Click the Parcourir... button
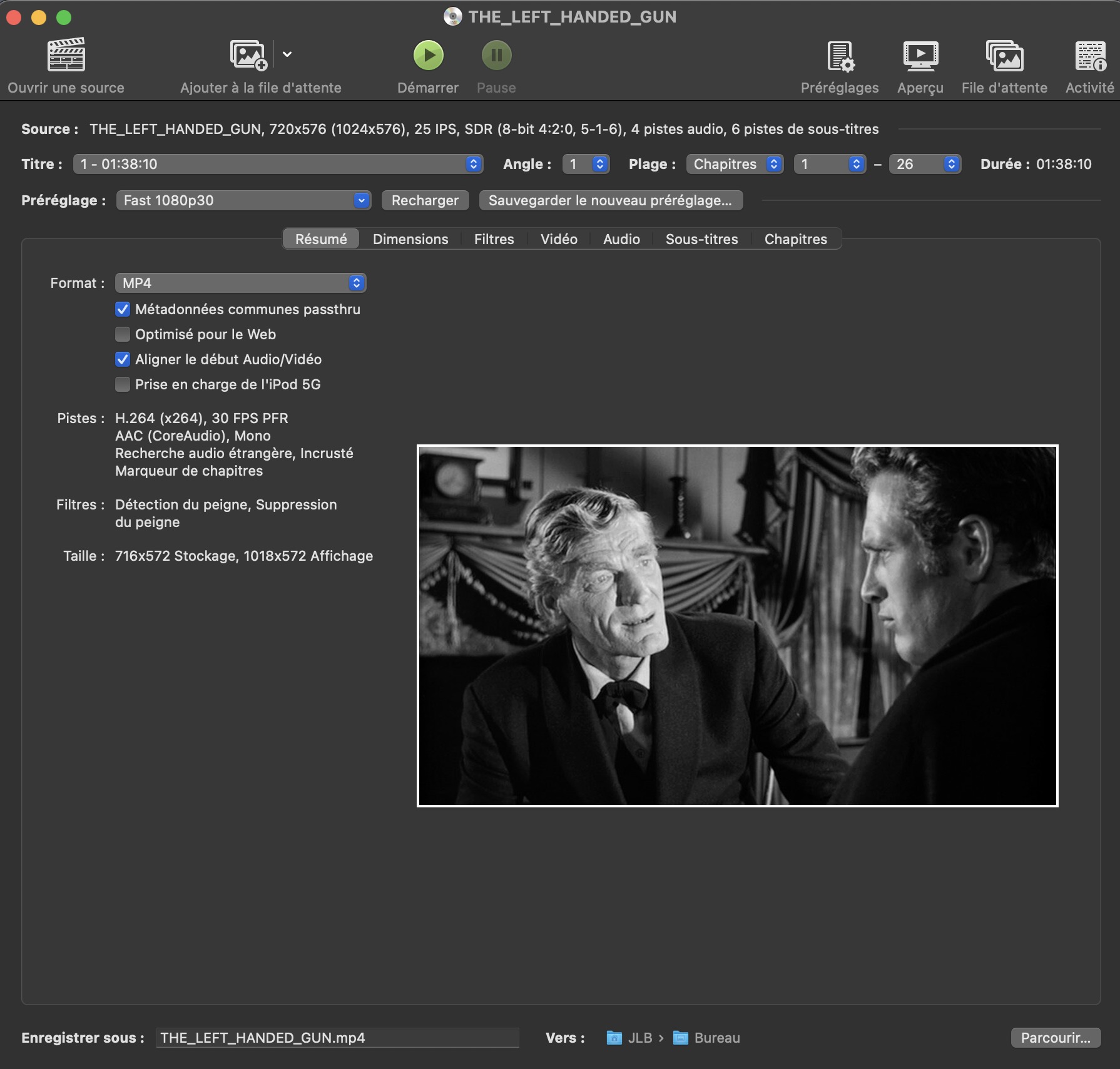Screen dimensions: 1120x1069 tap(1056, 1038)
